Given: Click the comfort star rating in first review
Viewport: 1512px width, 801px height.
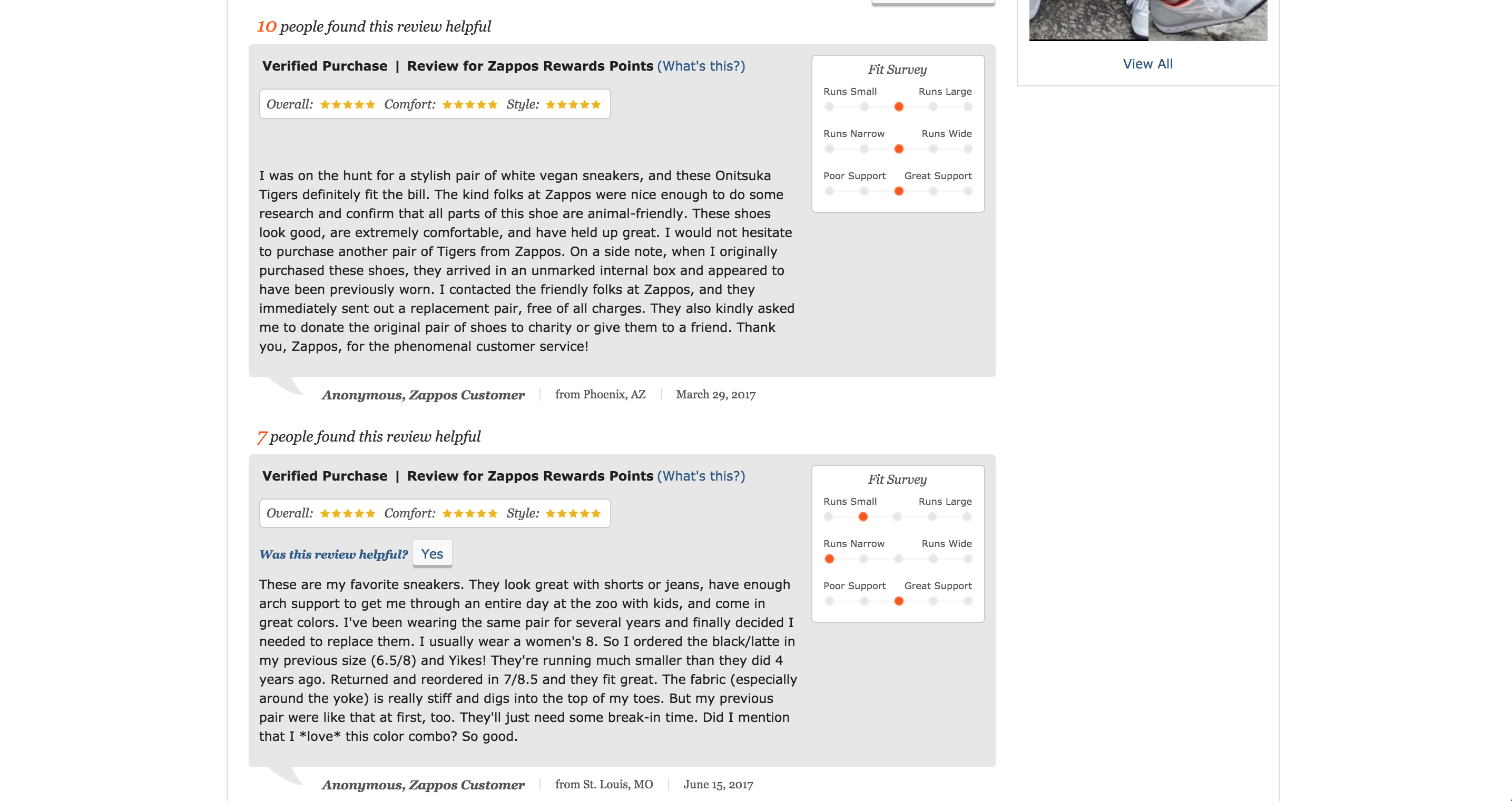Looking at the screenshot, I should click(x=470, y=103).
